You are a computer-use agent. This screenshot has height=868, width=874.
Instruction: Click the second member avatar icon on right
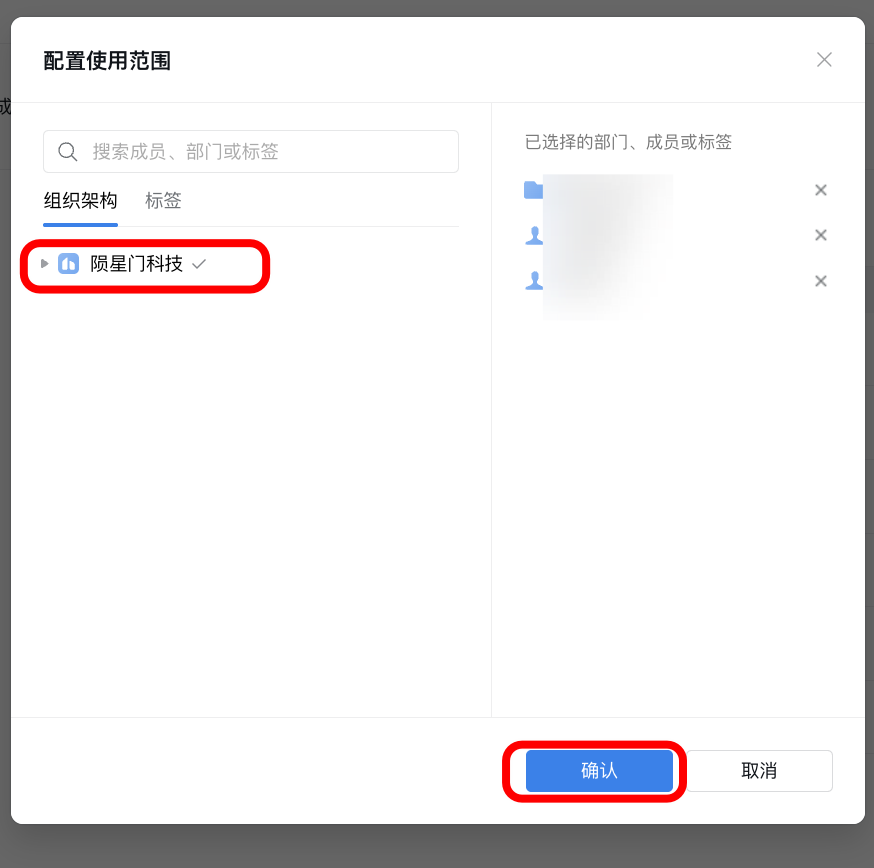(533, 281)
